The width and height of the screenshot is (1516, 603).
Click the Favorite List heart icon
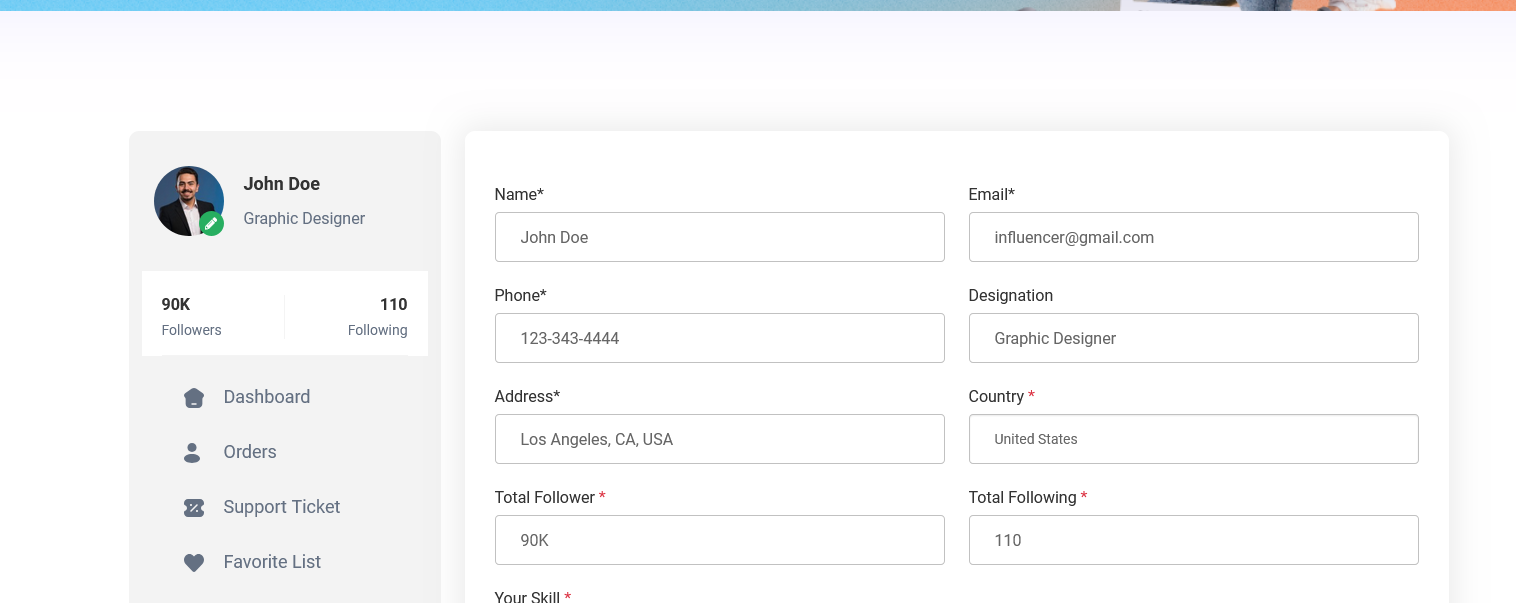[x=194, y=563]
